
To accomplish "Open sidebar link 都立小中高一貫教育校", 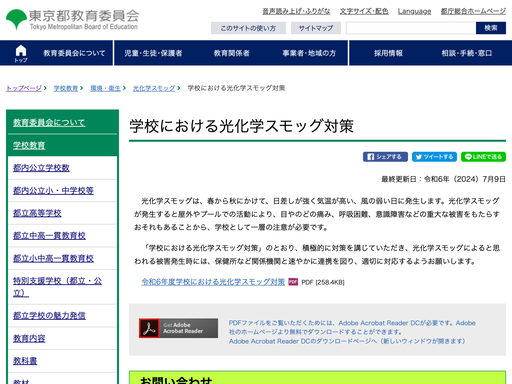I will pyautogui.click(x=53, y=258).
